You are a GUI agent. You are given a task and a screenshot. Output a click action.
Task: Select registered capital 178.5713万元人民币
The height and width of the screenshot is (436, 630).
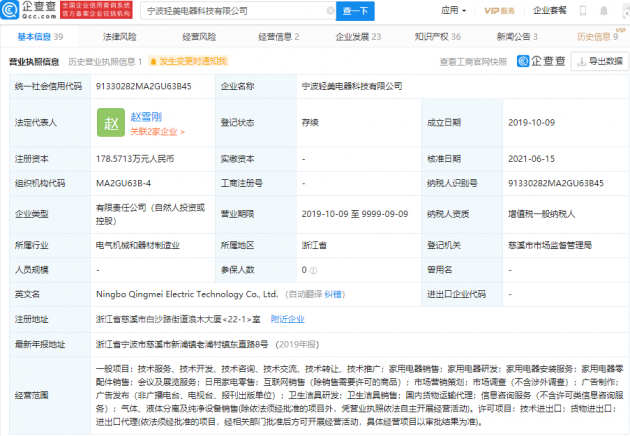click(x=135, y=159)
